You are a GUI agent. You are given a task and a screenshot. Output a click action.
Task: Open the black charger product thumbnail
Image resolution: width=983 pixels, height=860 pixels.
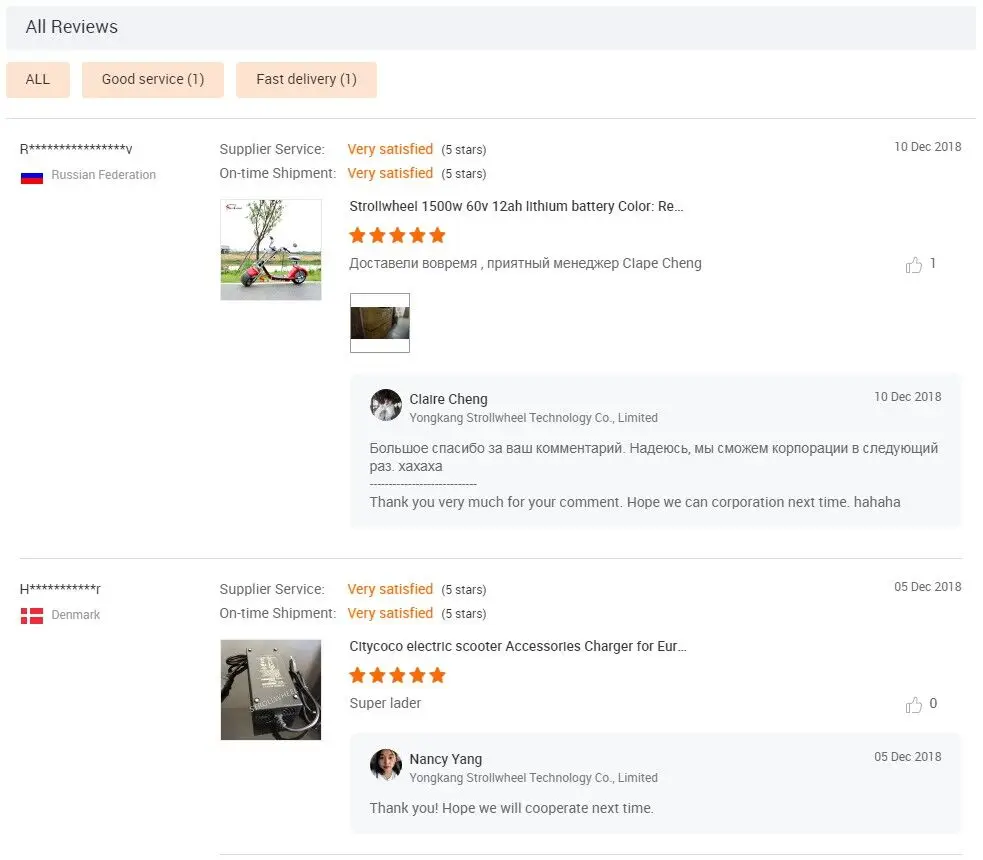point(271,690)
